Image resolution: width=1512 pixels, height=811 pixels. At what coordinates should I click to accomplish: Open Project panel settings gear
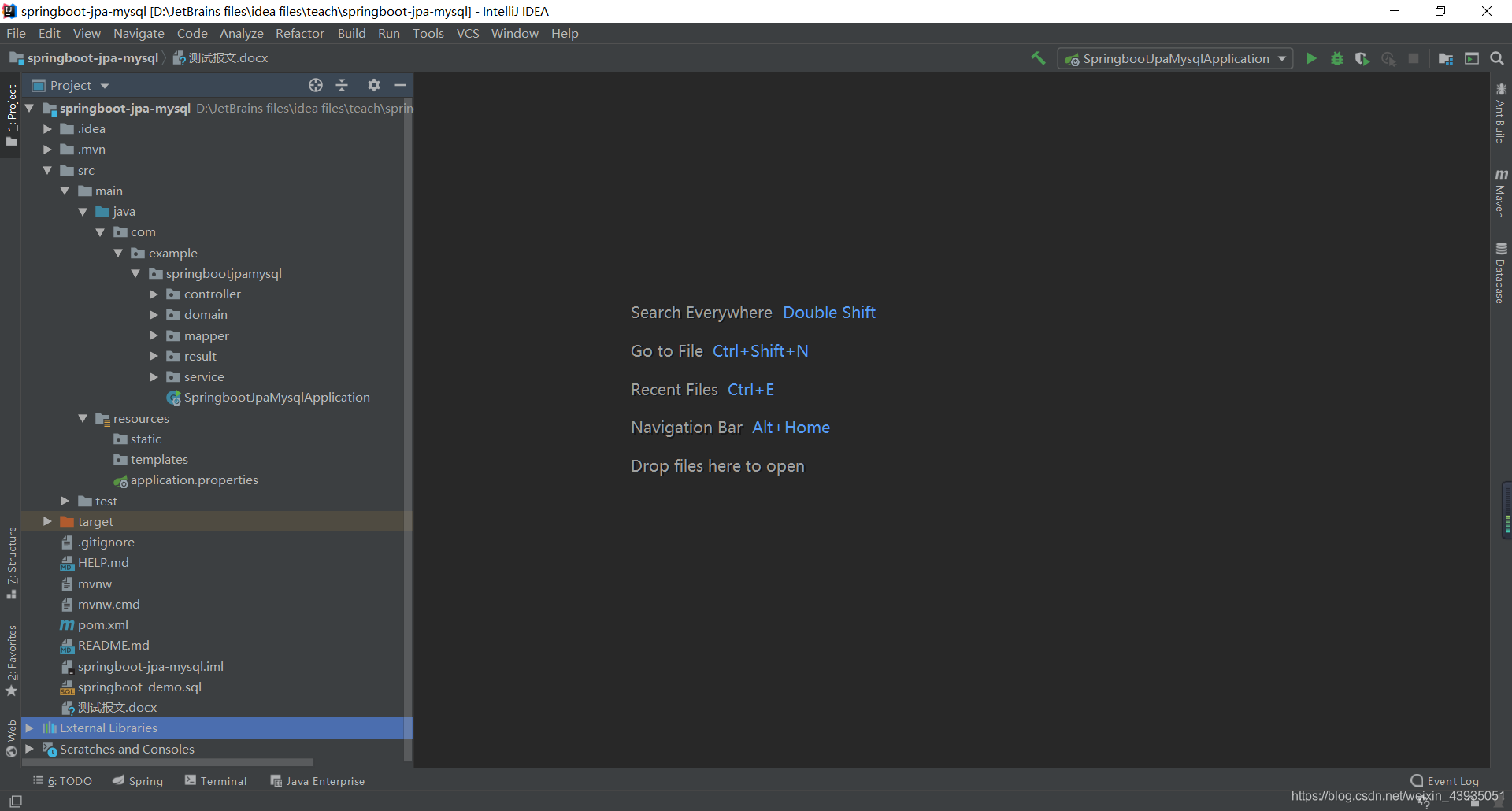[x=374, y=85]
